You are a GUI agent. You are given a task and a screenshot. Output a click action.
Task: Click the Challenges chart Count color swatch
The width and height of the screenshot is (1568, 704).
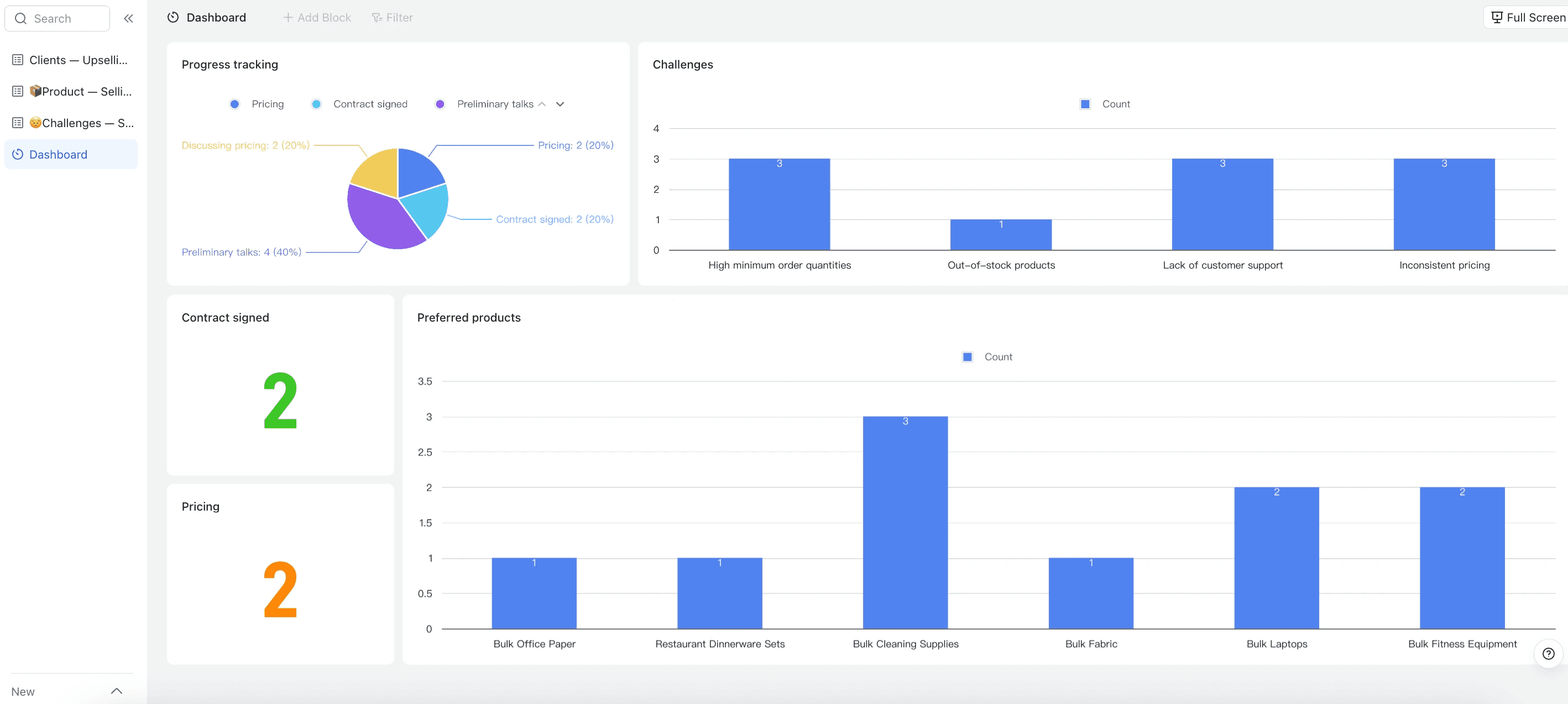click(x=1085, y=104)
